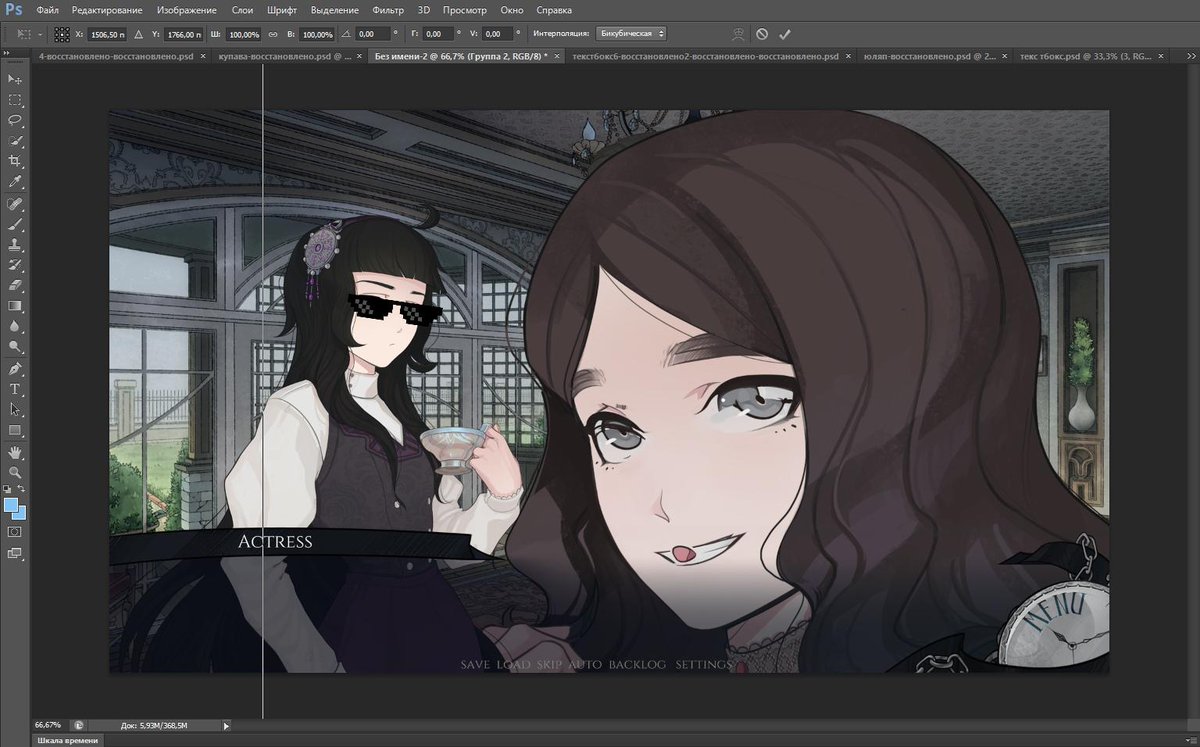Select the Lasso tool
Image resolution: width=1200 pixels, height=747 pixels.
pos(15,120)
